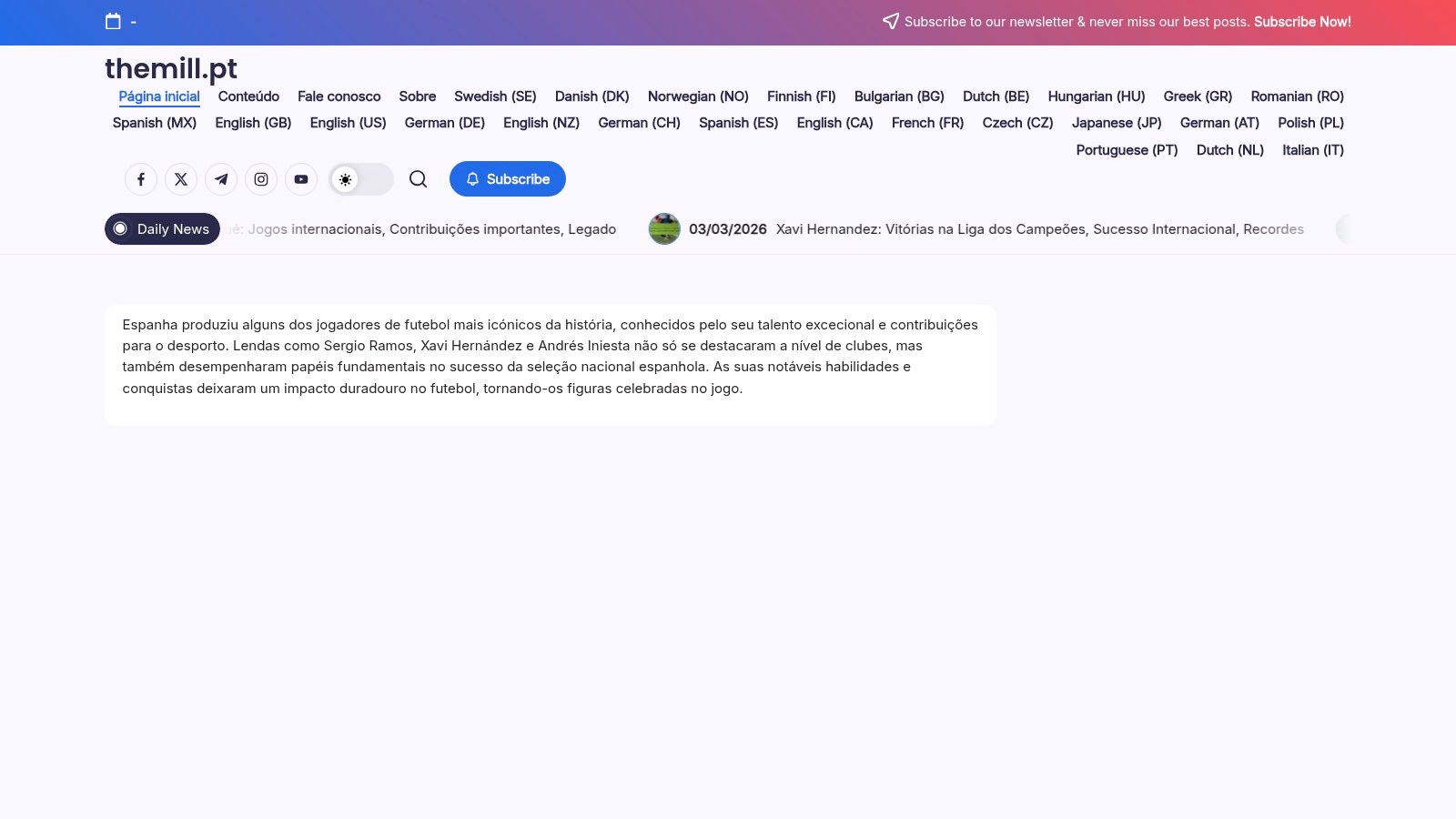Switch to Bulgarian (BG) language
Screen dimensions: 1456x819
899,96
